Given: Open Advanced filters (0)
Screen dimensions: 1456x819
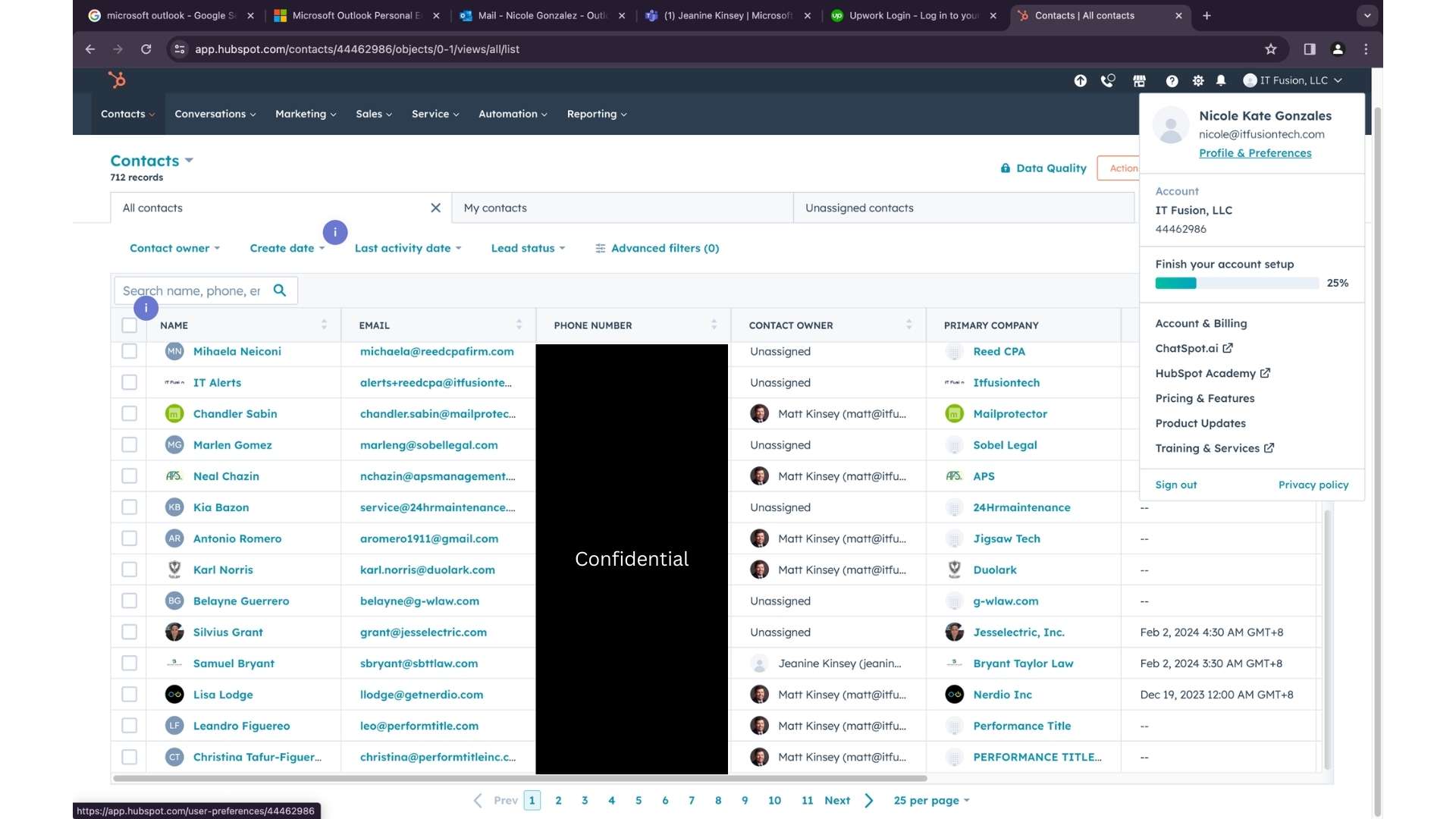Looking at the screenshot, I should point(657,248).
